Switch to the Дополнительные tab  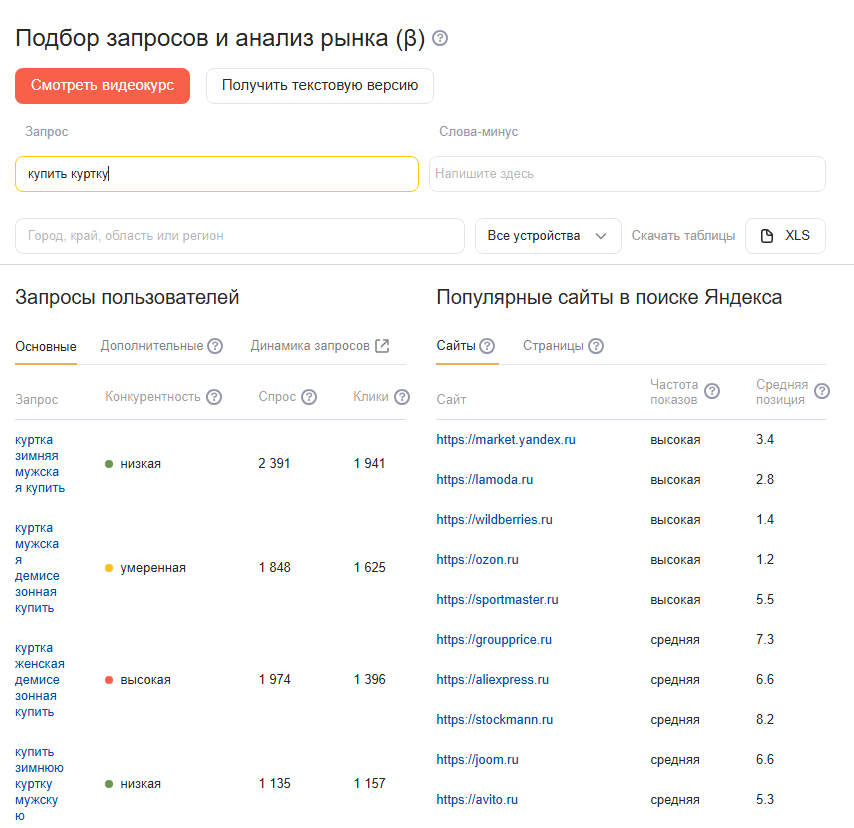click(x=152, y=346)
